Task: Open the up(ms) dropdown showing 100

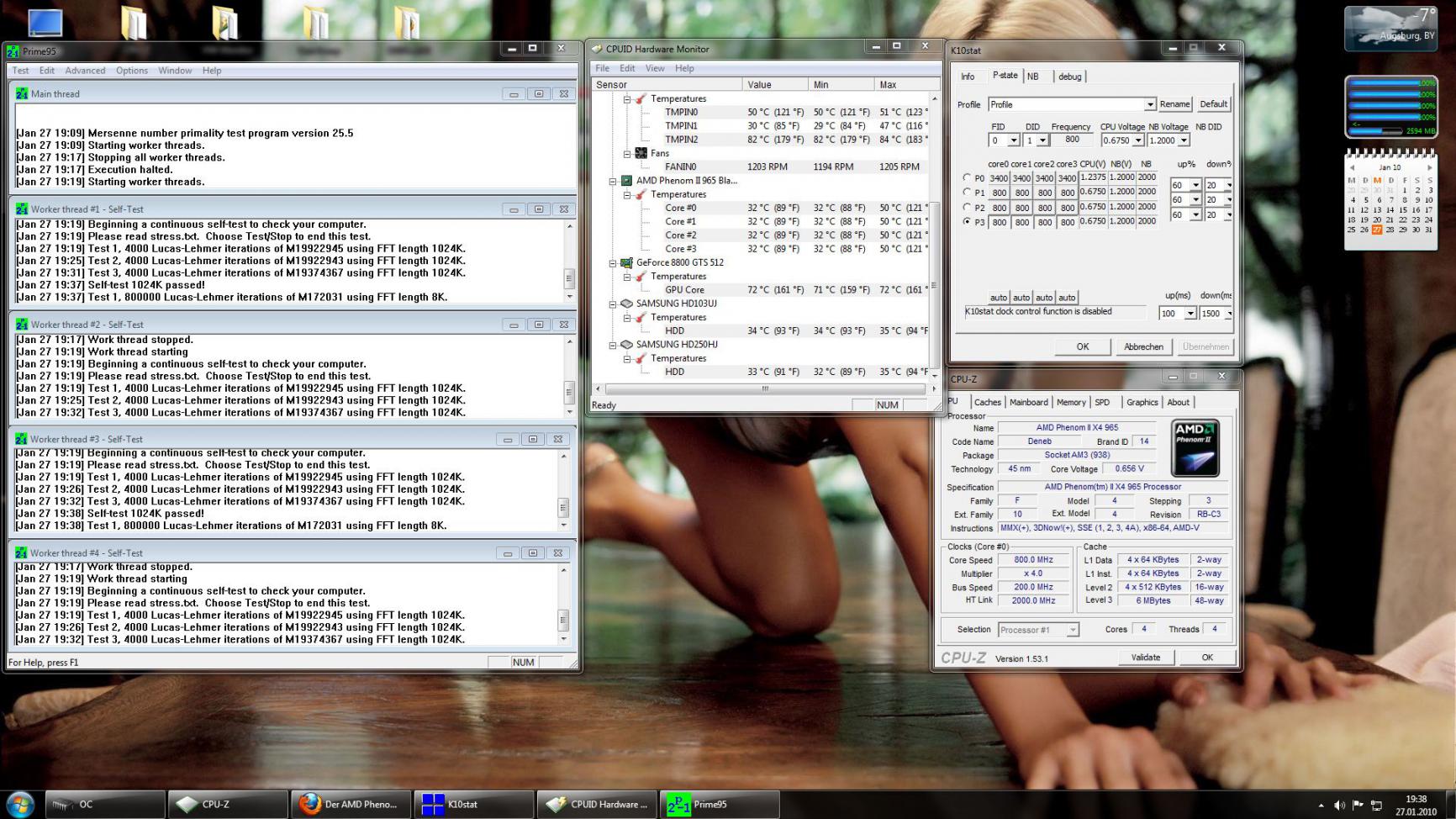Action: (x=1190, y=314)
